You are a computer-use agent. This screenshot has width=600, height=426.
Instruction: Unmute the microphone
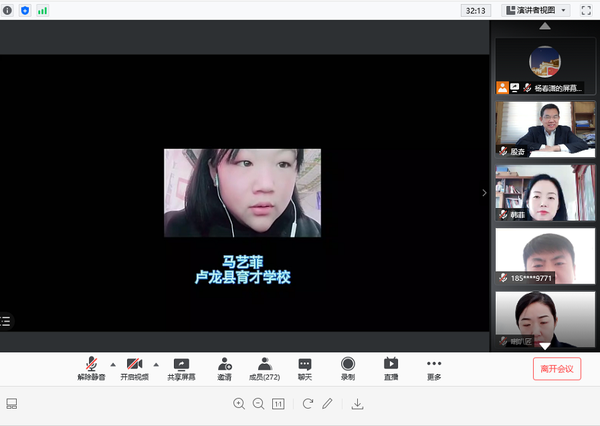91,369
